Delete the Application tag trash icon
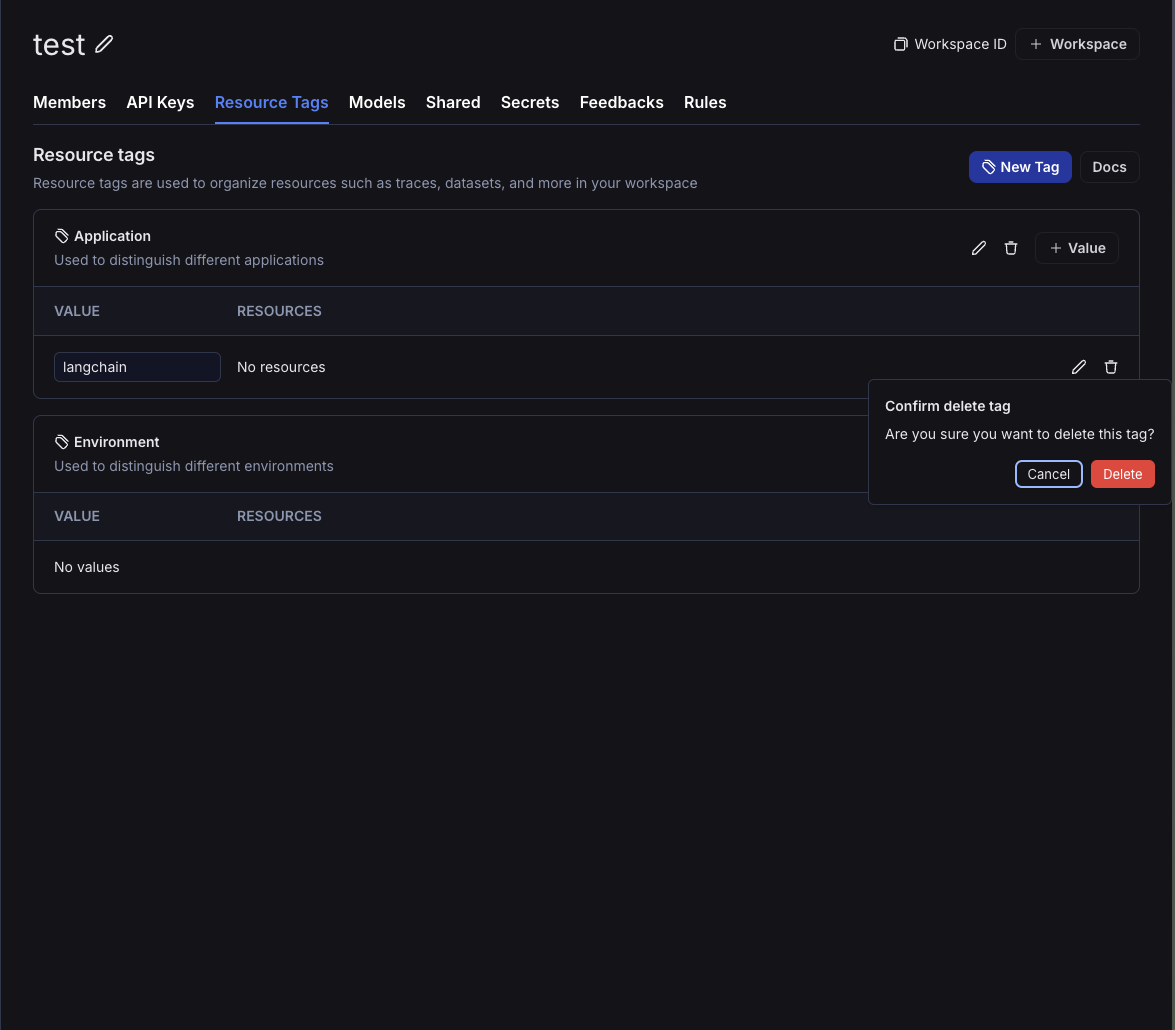 coord(1011,248)
